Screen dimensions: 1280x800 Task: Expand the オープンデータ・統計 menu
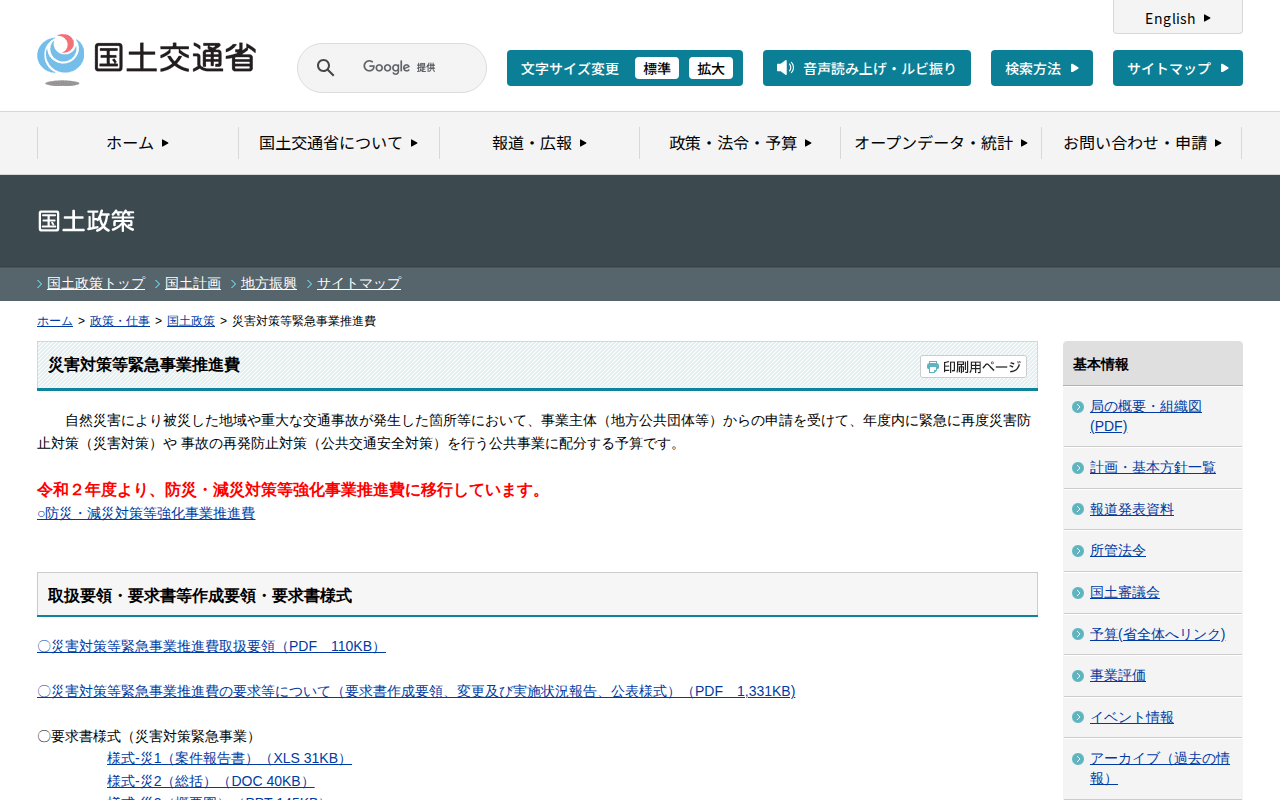tap(940, 143)
